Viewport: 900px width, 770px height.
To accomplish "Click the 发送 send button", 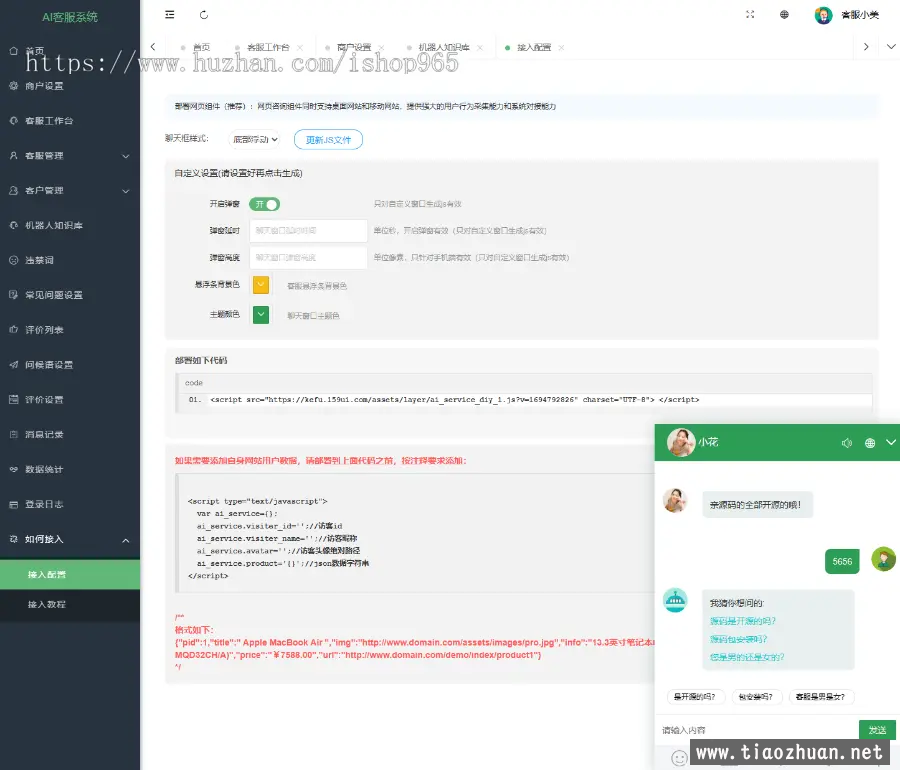I will pos(877,730).
